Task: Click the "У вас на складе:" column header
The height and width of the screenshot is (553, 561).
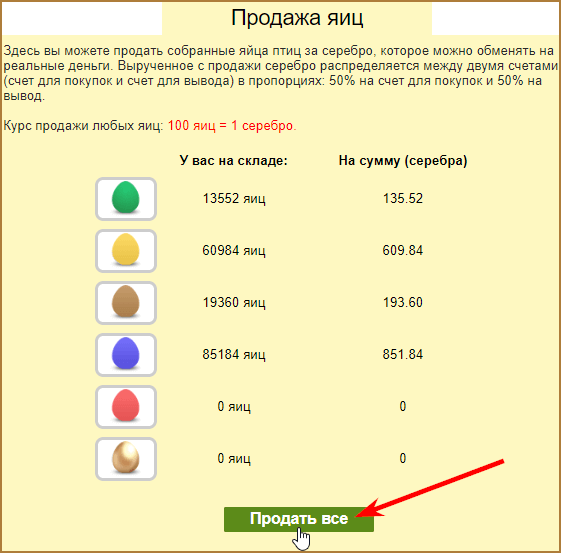Action: click(x=234, y=161)
